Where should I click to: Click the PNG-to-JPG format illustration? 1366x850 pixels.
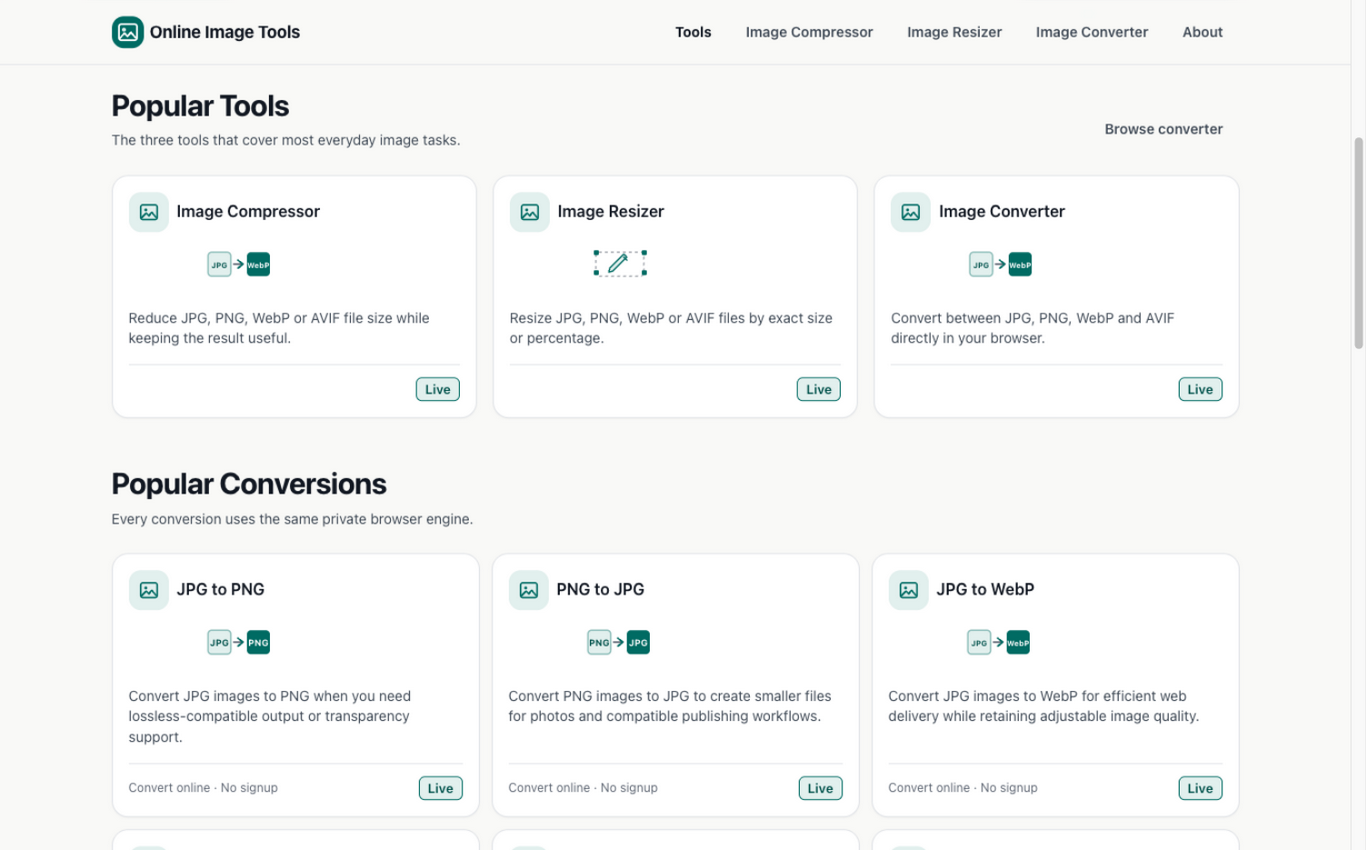(619, 642)
